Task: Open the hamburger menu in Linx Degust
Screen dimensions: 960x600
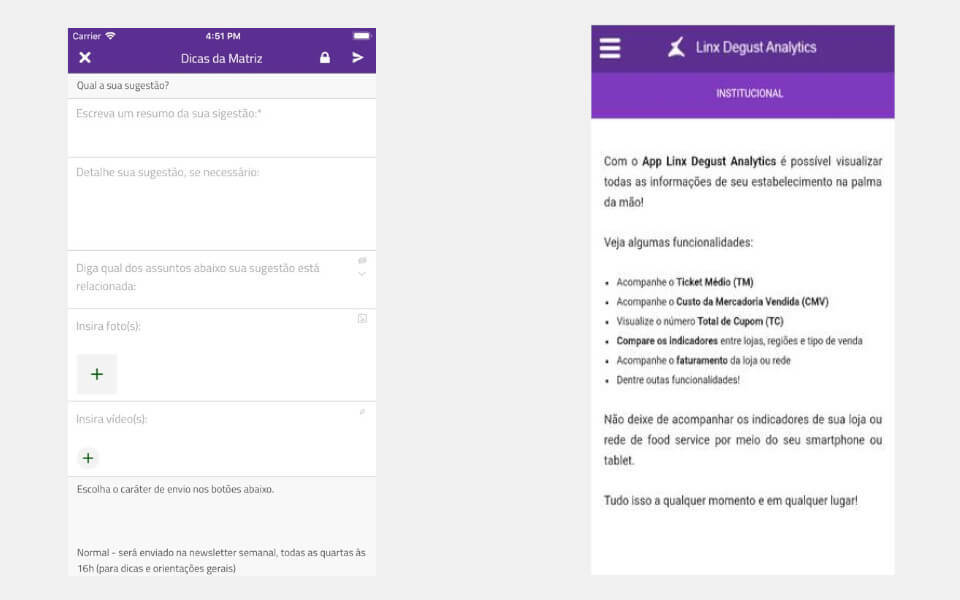Action: click(x=610, y=48)
